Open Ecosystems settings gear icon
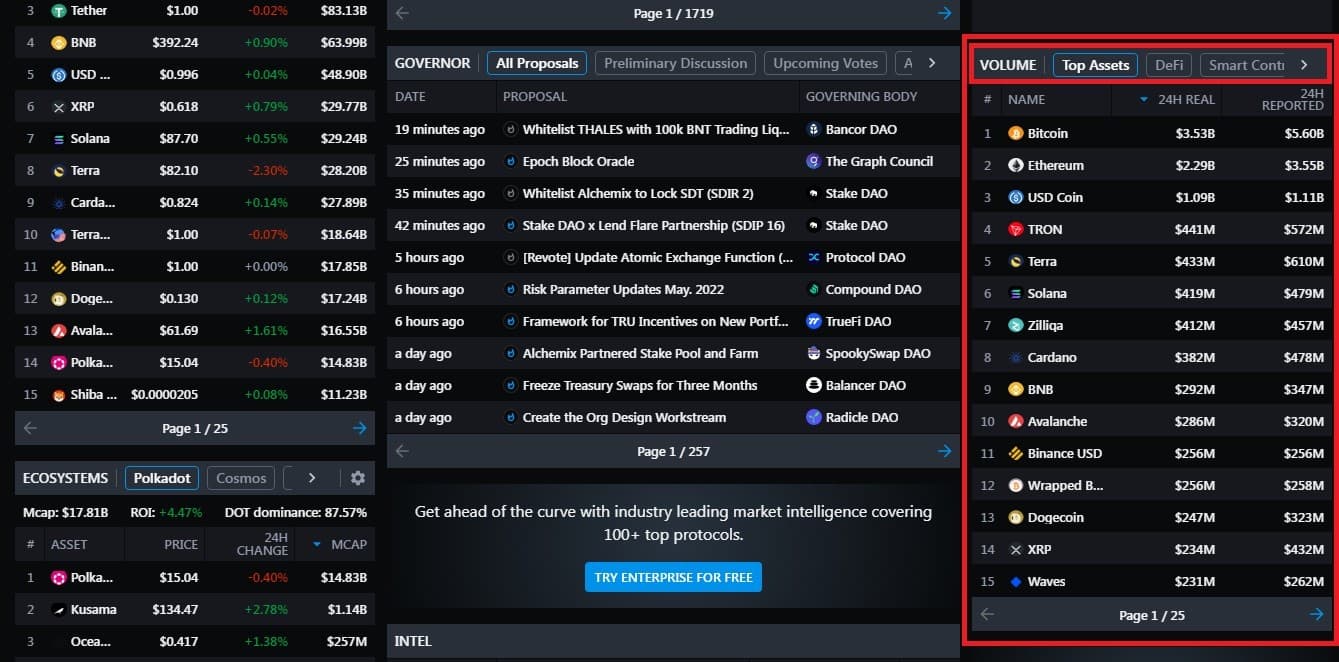 point(357,478)
